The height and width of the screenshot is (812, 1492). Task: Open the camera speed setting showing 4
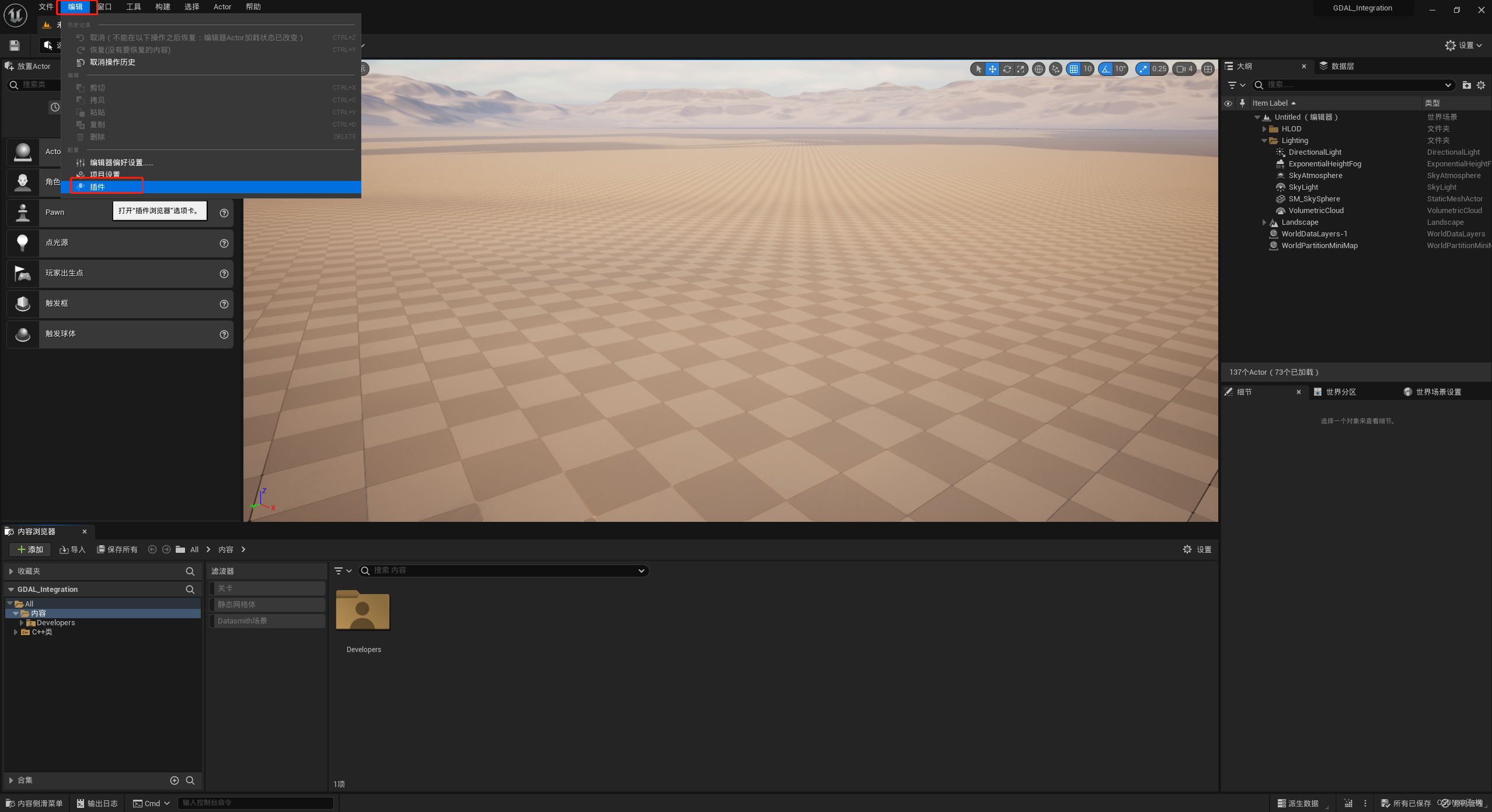pos(1184,69)
